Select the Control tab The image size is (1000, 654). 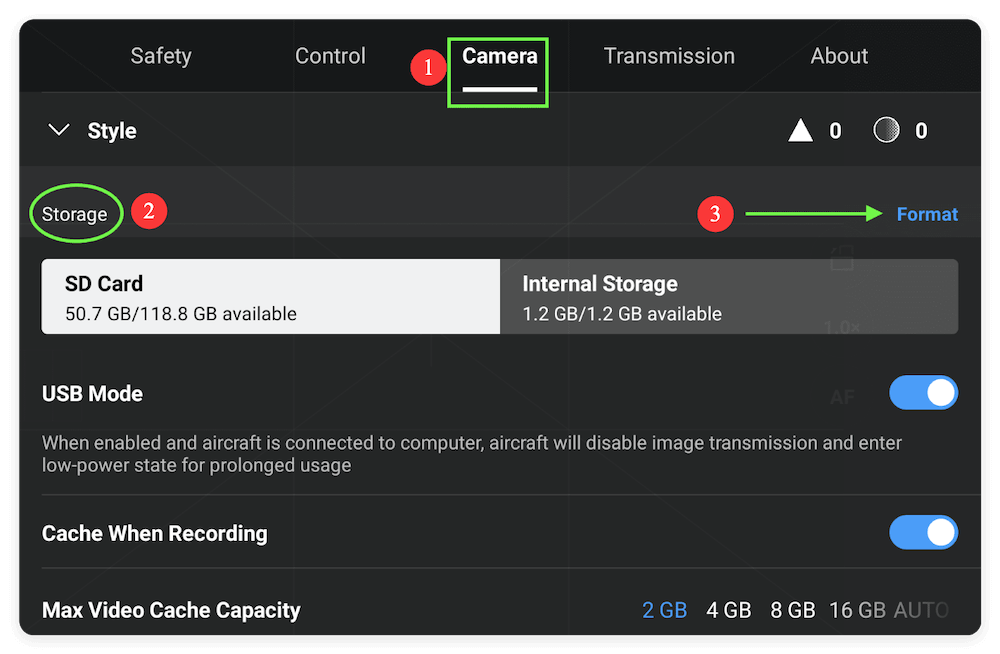pyautogui.click(x=330, y=56)
